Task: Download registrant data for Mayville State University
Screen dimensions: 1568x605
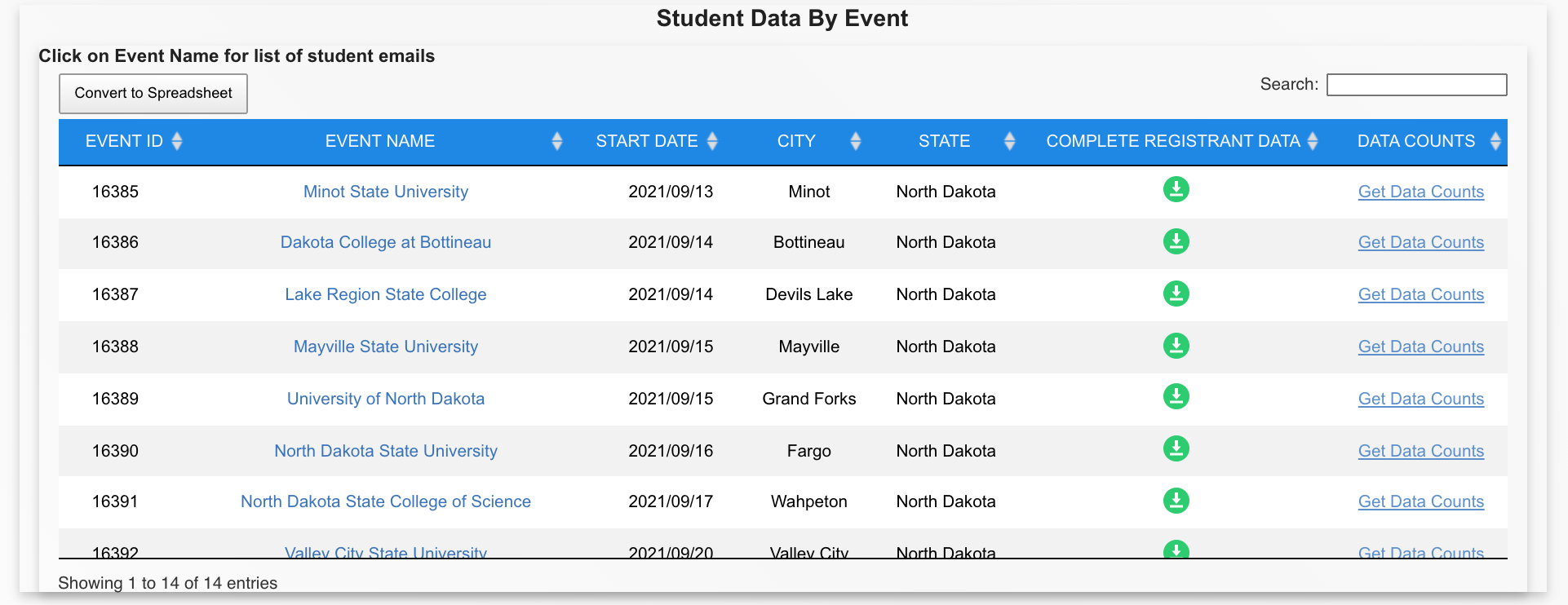Action: (1176, 347)
